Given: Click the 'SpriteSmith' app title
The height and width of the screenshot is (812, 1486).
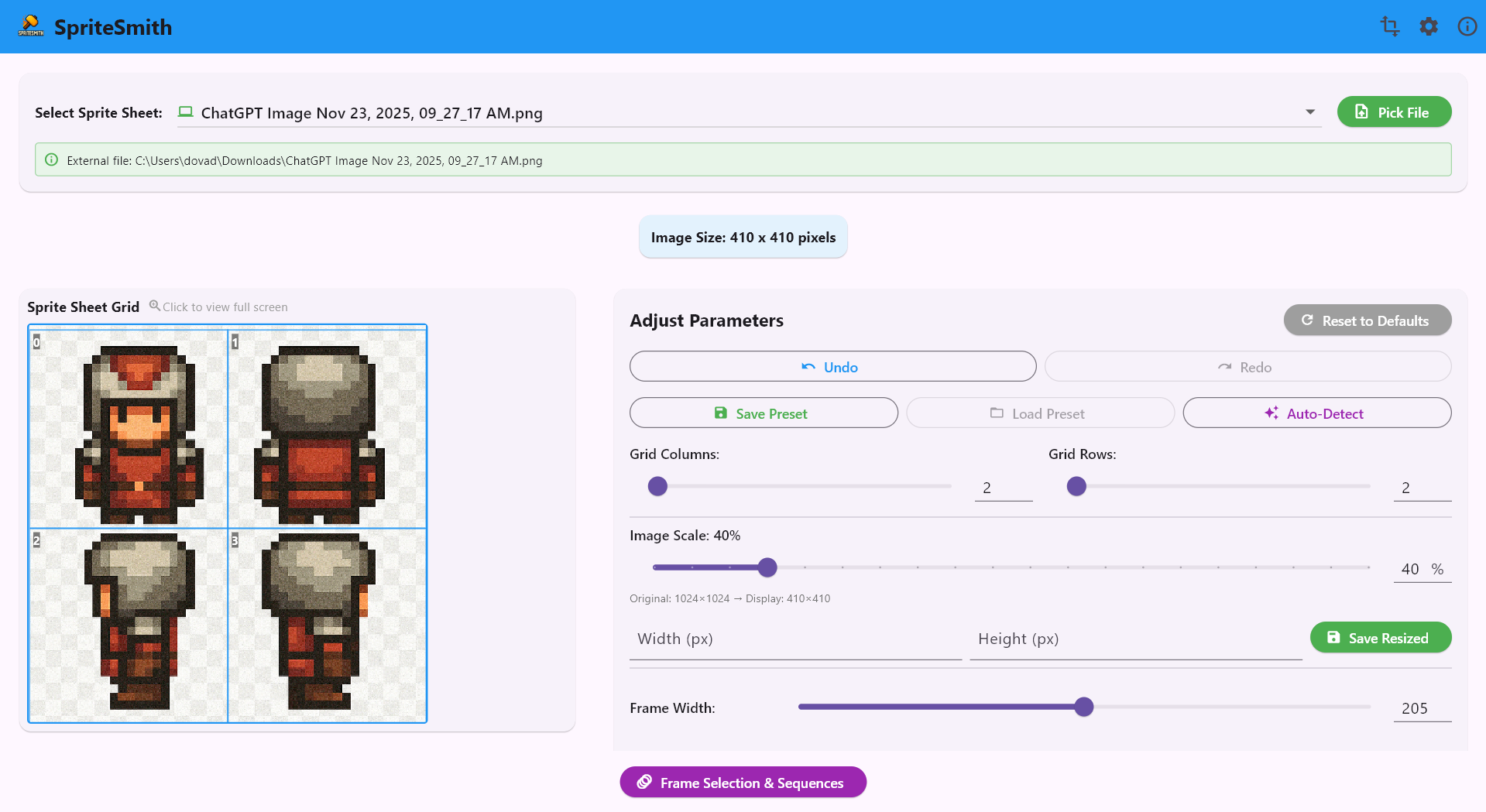Looking at the screenshot, I should pos(113,27).
